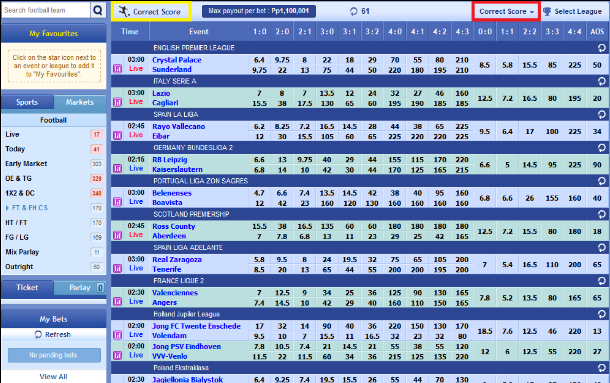The height and width of the screenshot is (383, 610).
Task: Open the Parlay tab
Action: (x=80, y=288)
